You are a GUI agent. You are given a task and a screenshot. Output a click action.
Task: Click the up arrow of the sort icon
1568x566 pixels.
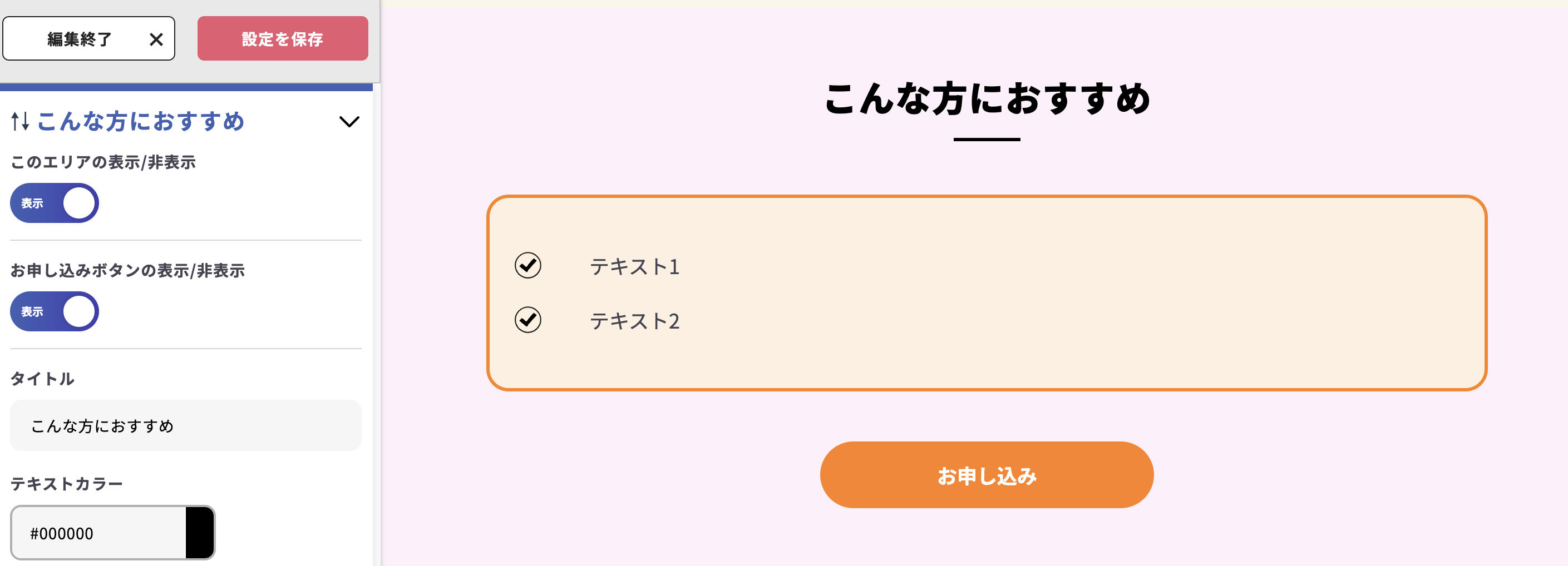click(x=15, y=122)
